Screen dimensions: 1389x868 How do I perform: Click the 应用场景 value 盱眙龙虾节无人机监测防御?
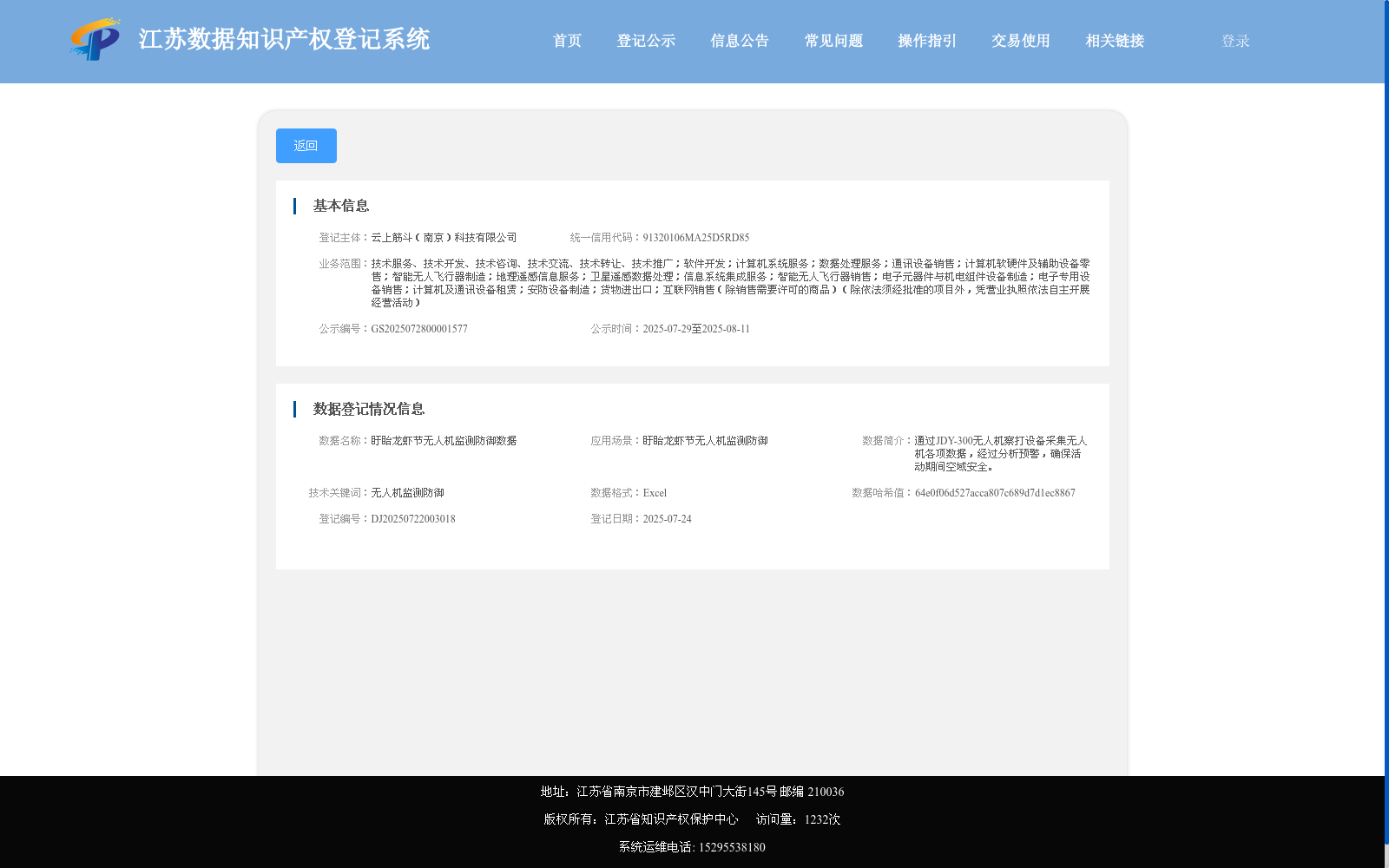[705, 441]
